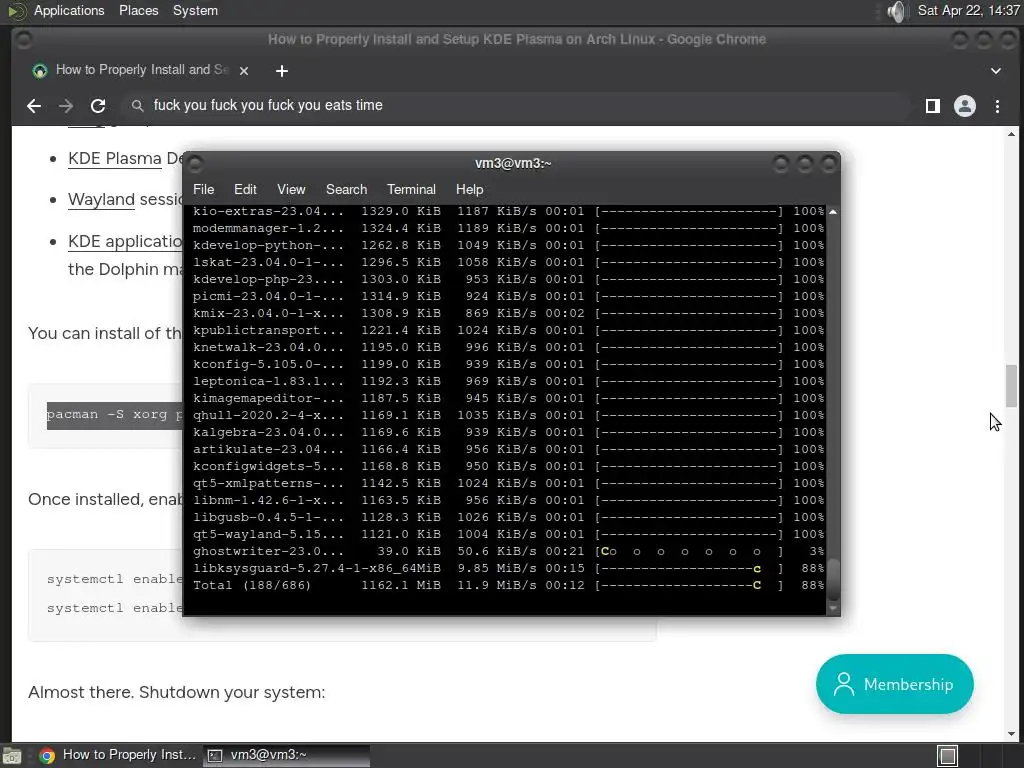Click the kio-extras-23.04 line

(508, 211)
